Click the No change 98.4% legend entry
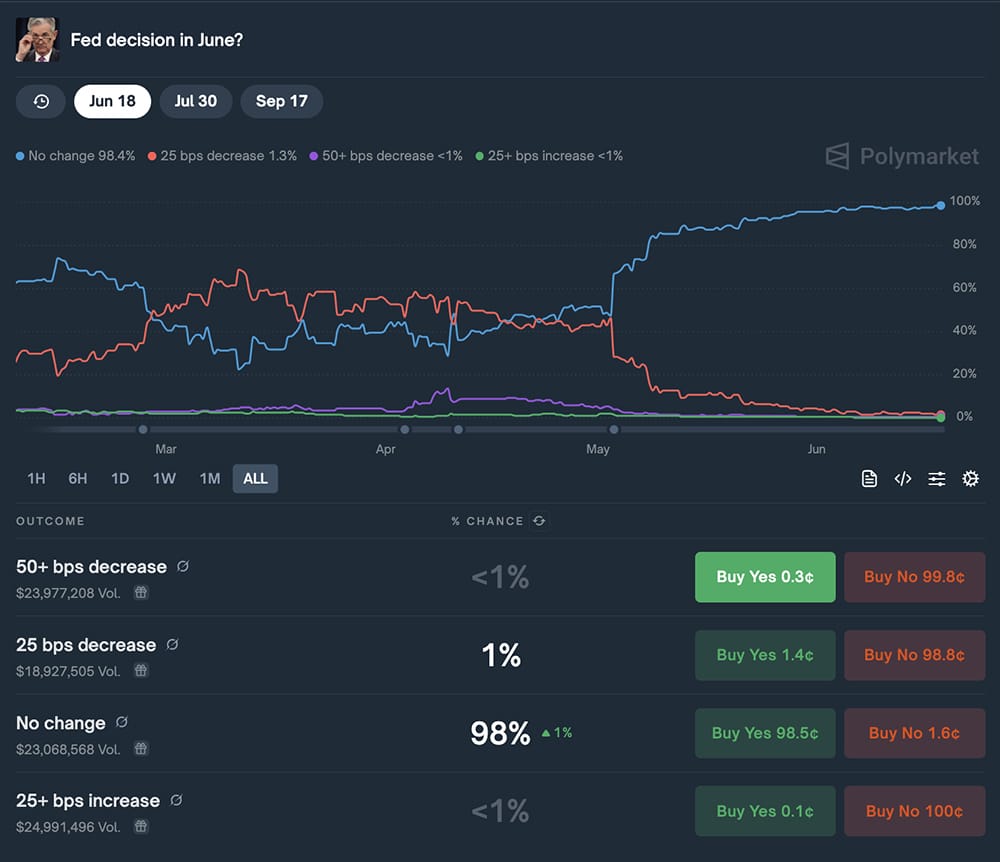The height and width of the screenshot is (862, 1000). coord(76,156)
